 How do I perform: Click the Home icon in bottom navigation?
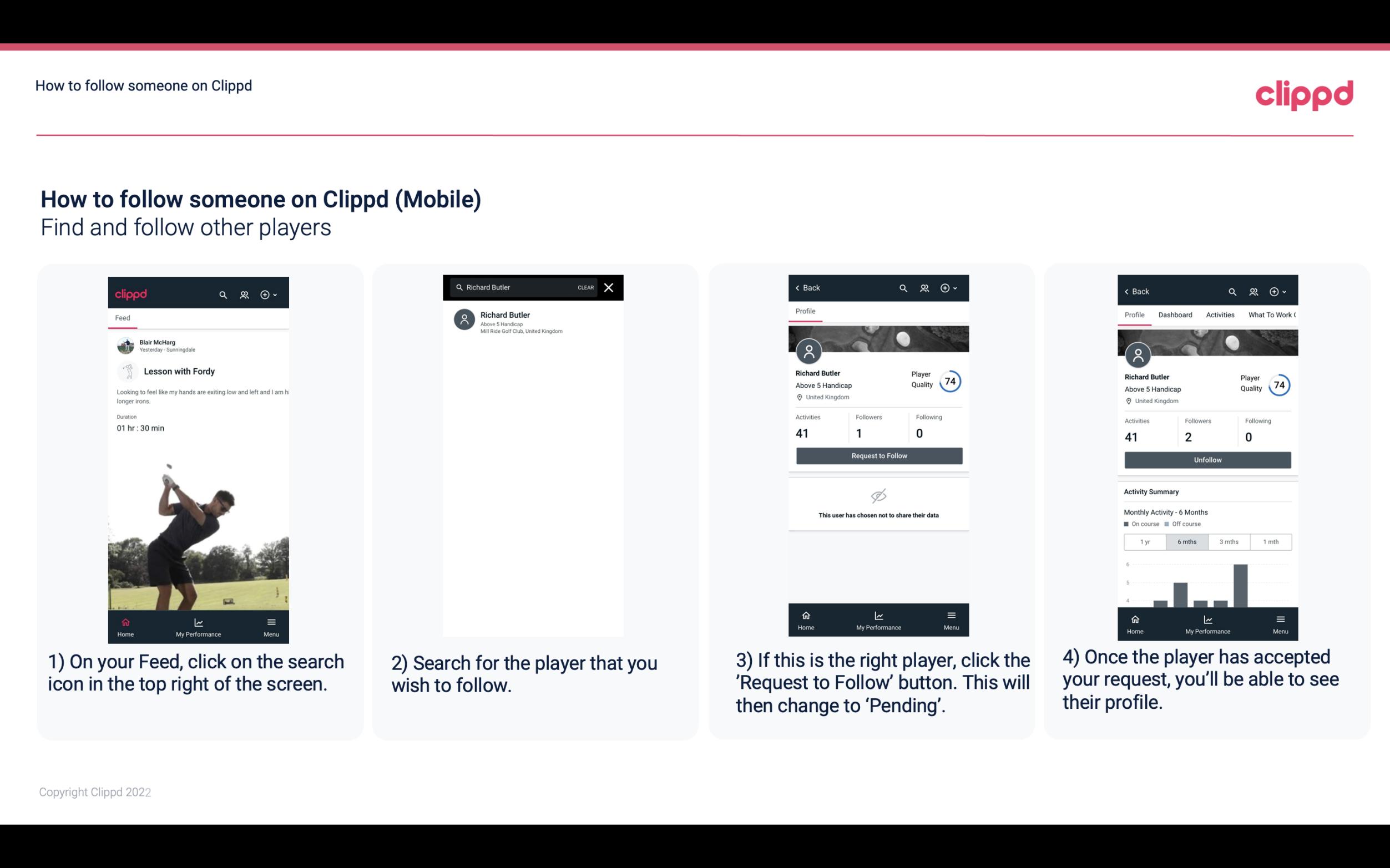pyautogui.click(x=125, y=620)
